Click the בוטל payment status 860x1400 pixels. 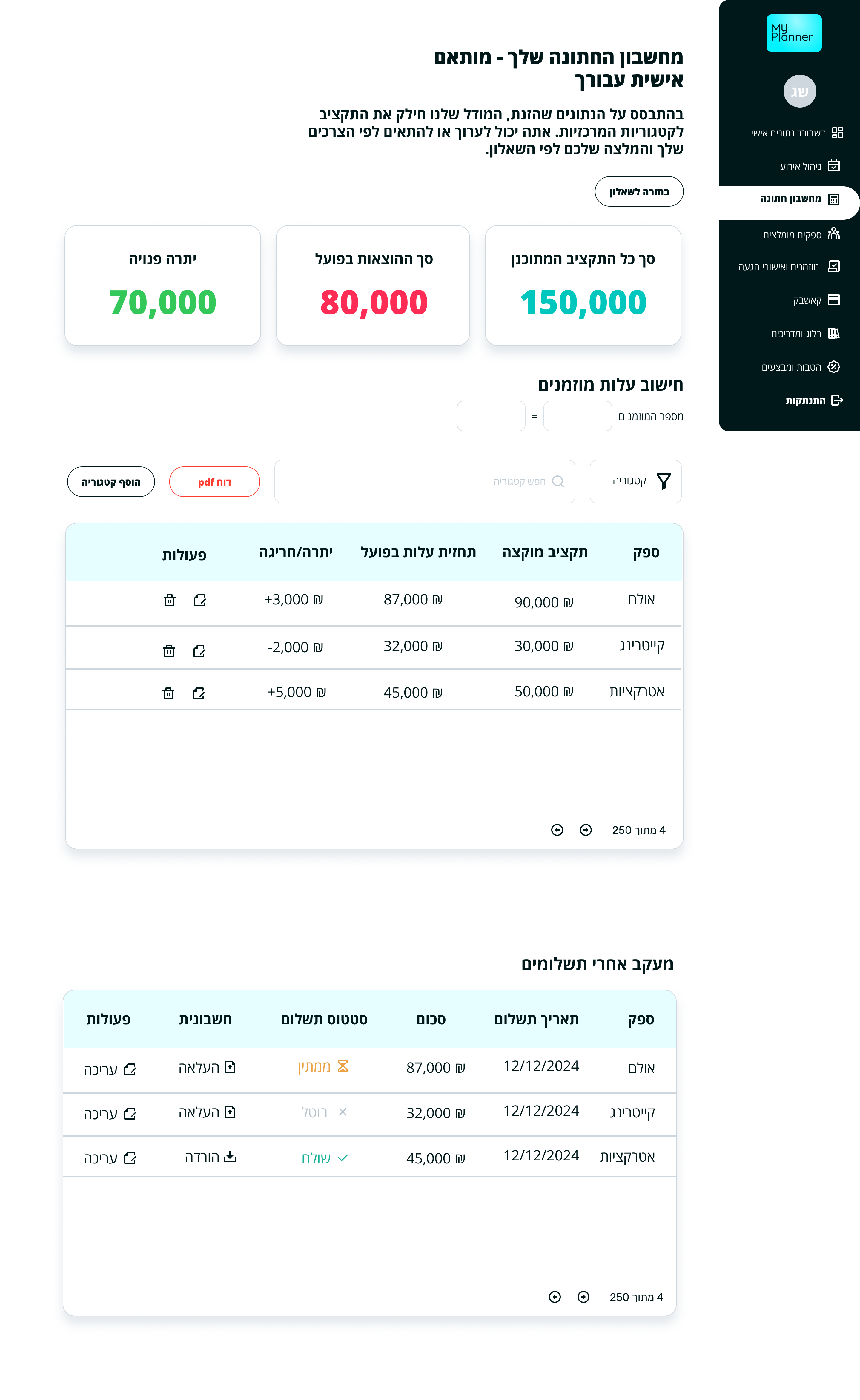324,1112
